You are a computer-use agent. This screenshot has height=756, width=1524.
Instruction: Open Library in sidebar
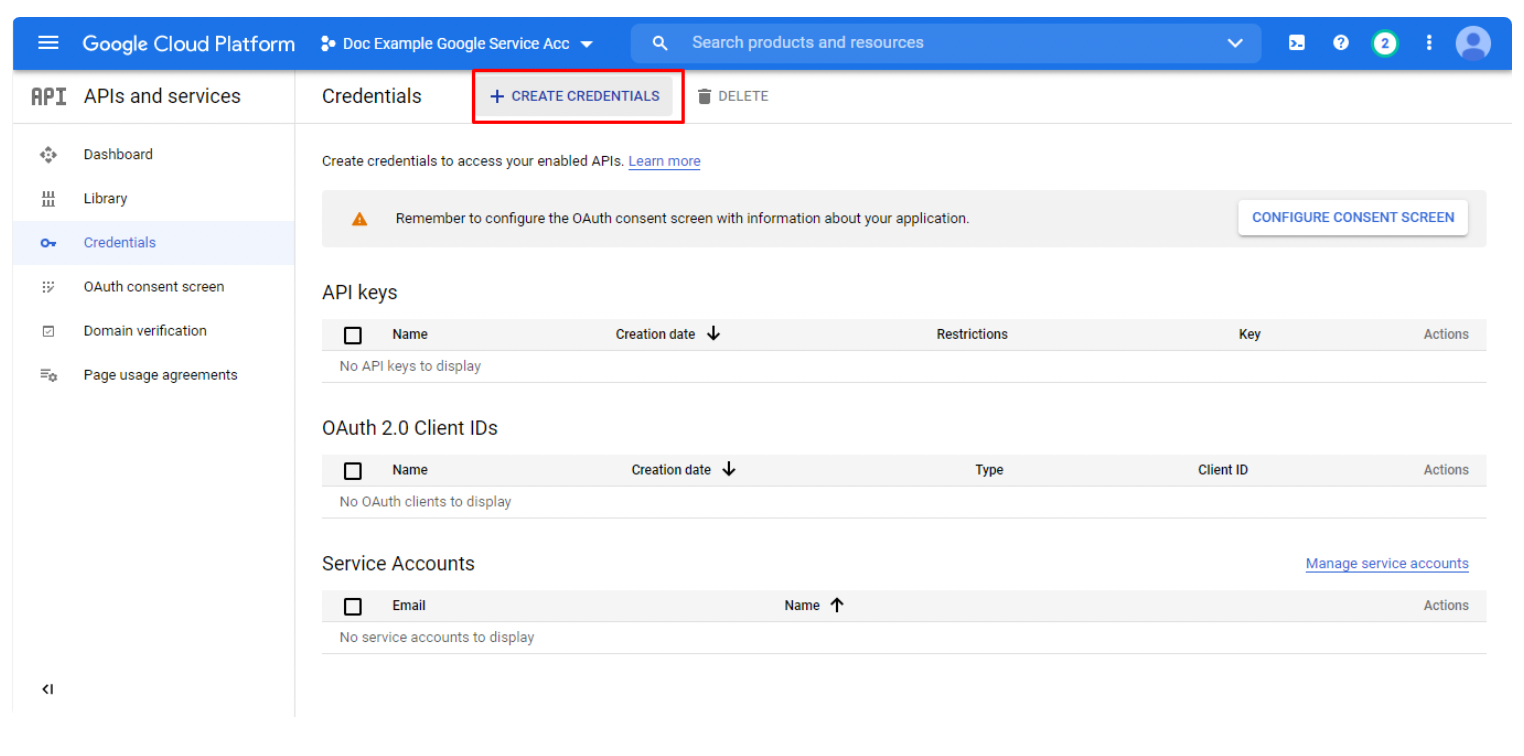pyautogui.click(x=105, y=198)
